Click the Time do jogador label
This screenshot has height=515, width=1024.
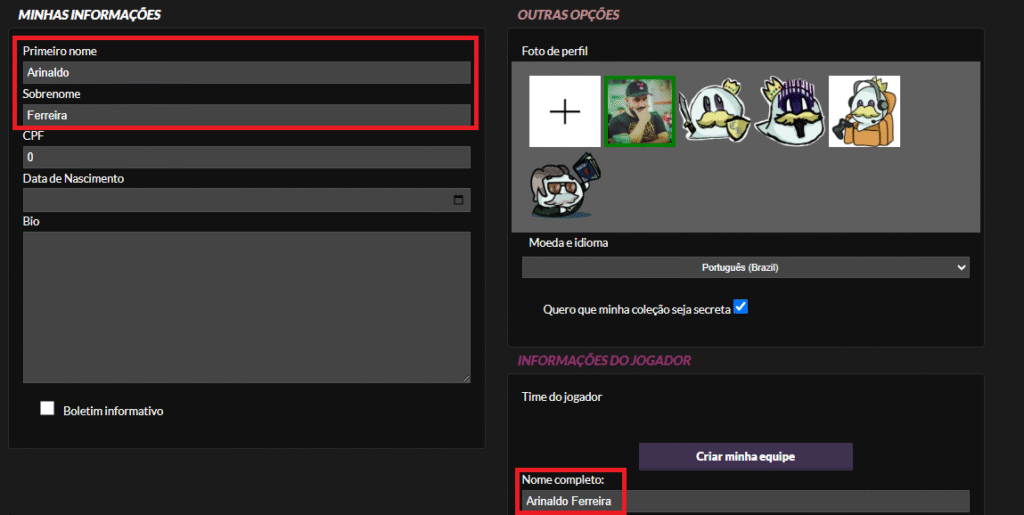pos(562,397)
